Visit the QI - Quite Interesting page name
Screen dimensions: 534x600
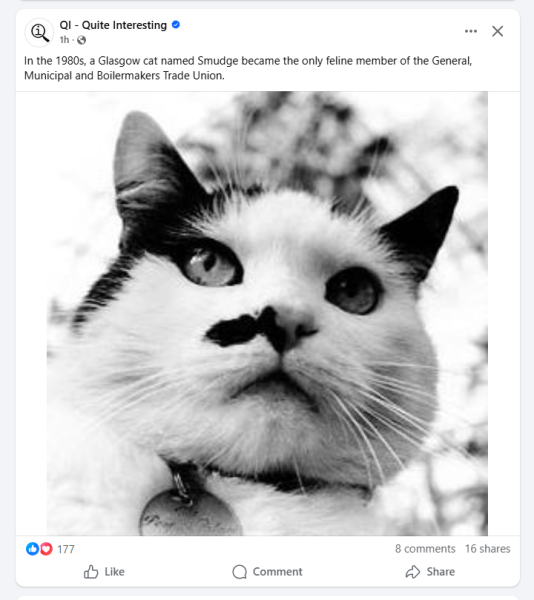click(113, 25)
